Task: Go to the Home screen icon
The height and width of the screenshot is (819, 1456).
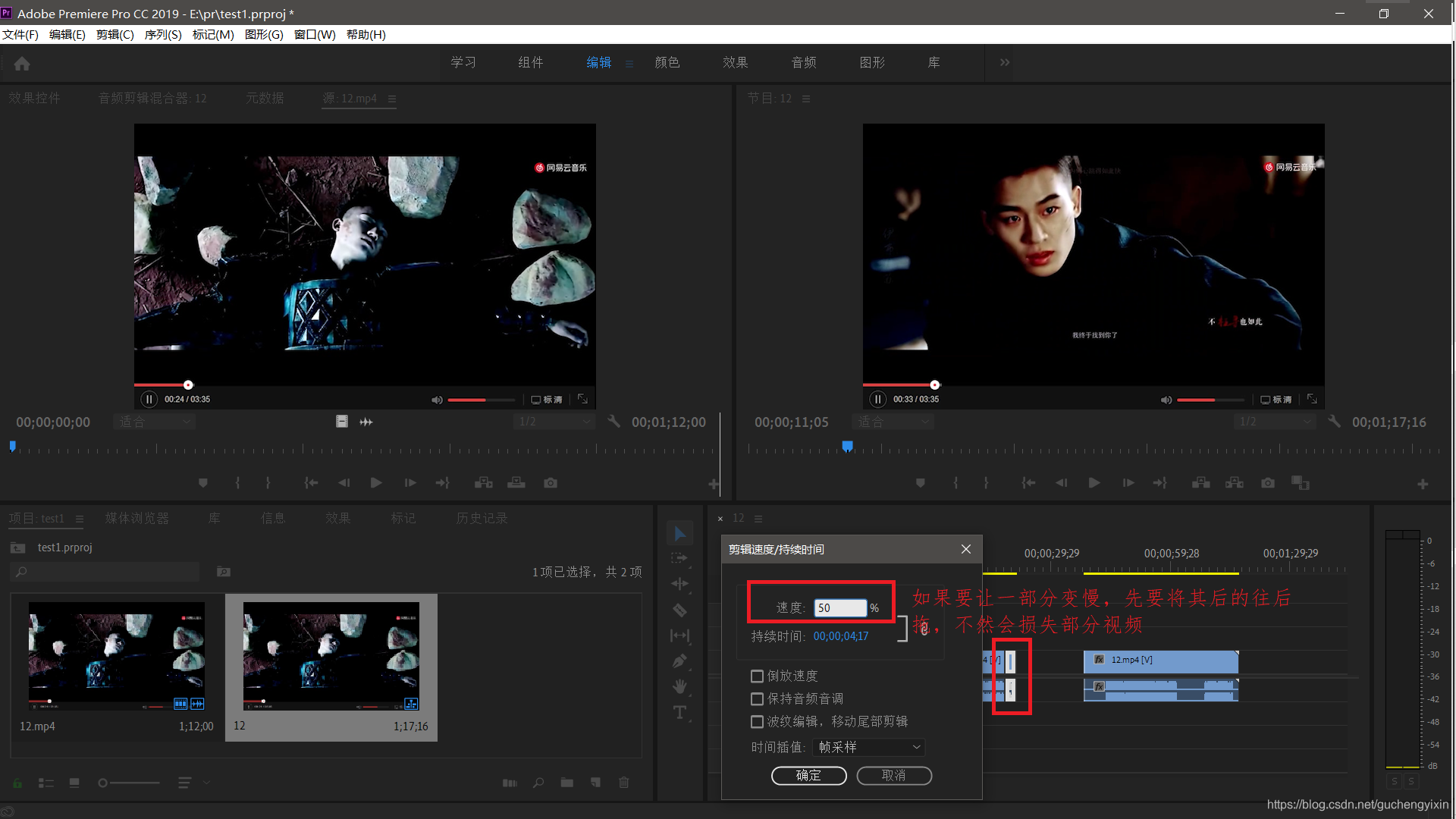Action: click(22, 64)
